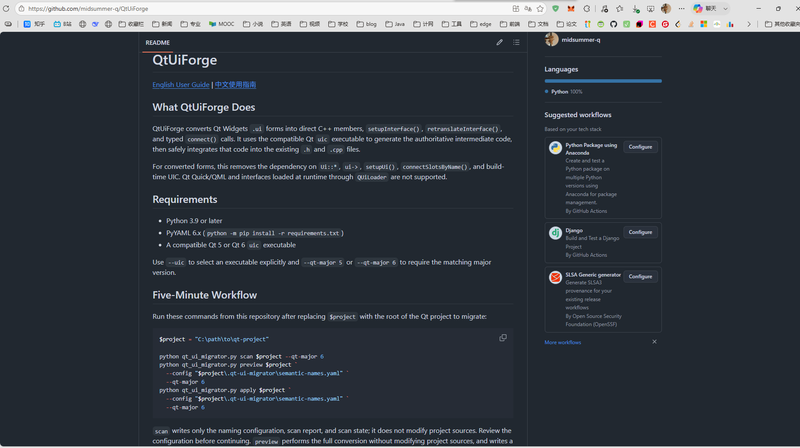Open the 小说 bookmark folder
The width and height of the screenshot is (800, 448).
253,24
